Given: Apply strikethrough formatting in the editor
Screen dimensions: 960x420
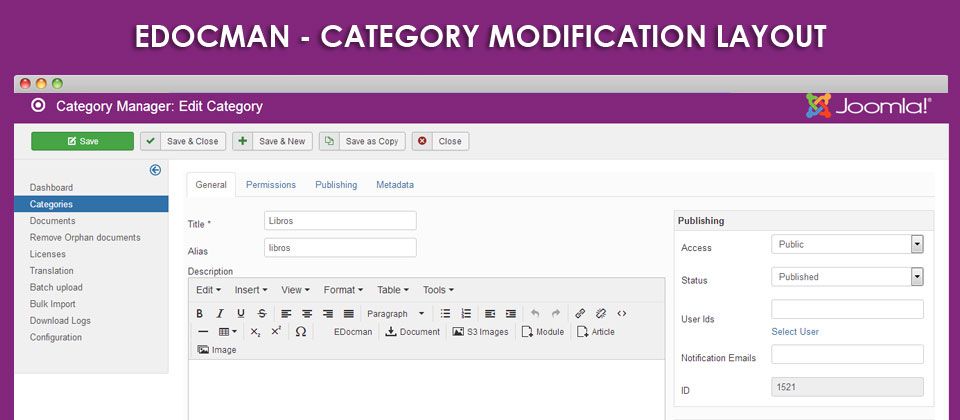Looking at the screenshot, I should [x=262, y=313].
